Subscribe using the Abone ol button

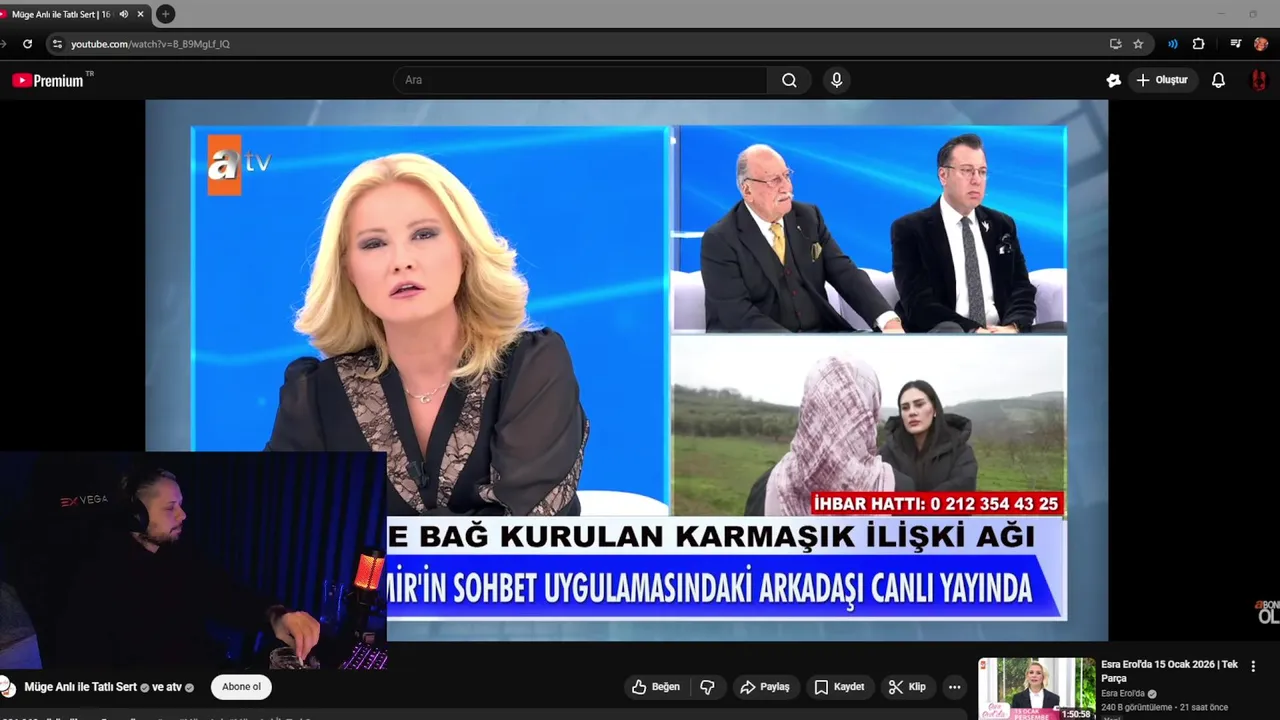241,687
